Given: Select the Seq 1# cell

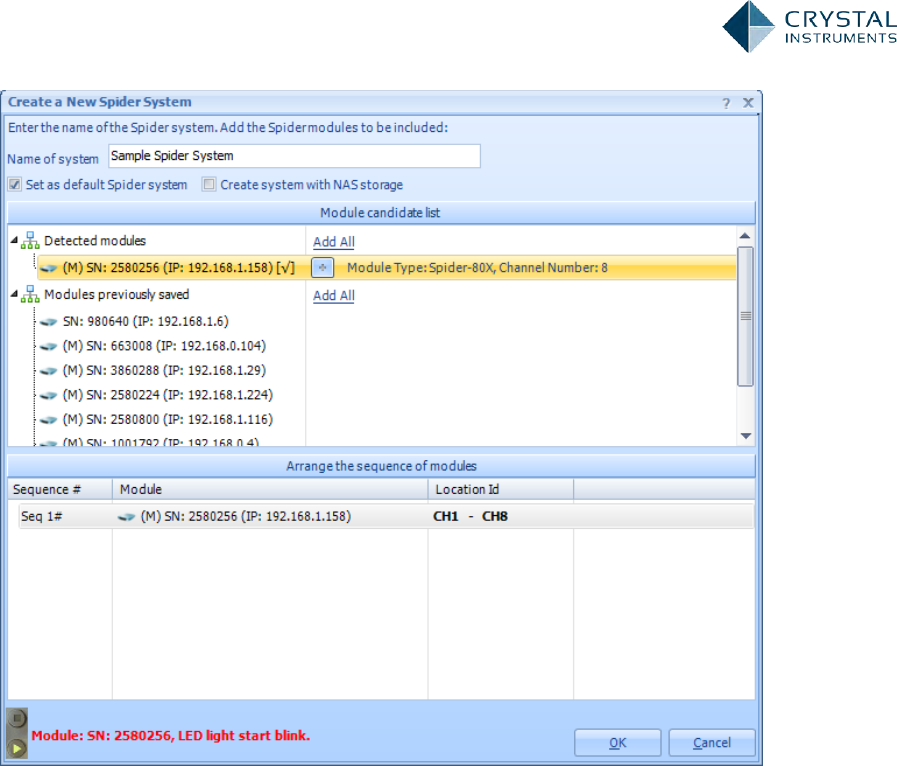Looking at the screenshot, I should [65, 517].
